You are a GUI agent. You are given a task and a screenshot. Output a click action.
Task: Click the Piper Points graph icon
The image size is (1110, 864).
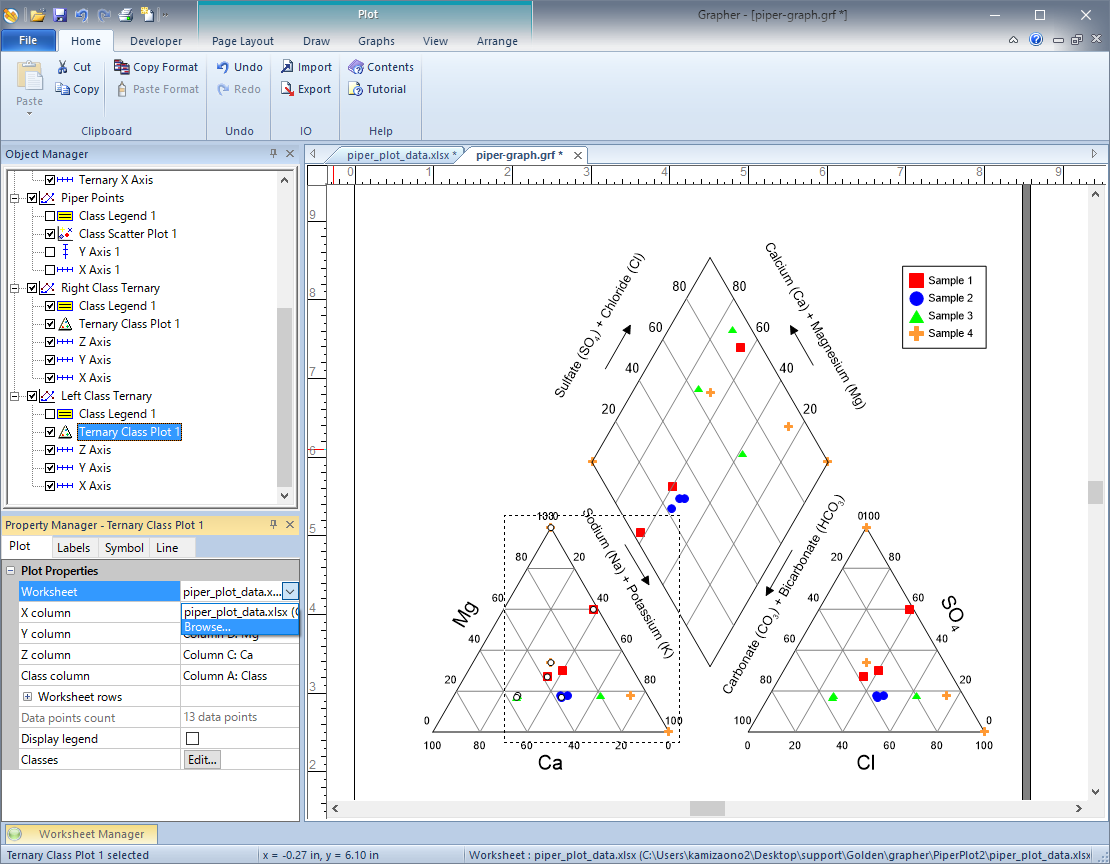pyautogui.click(x=47, y=198)
